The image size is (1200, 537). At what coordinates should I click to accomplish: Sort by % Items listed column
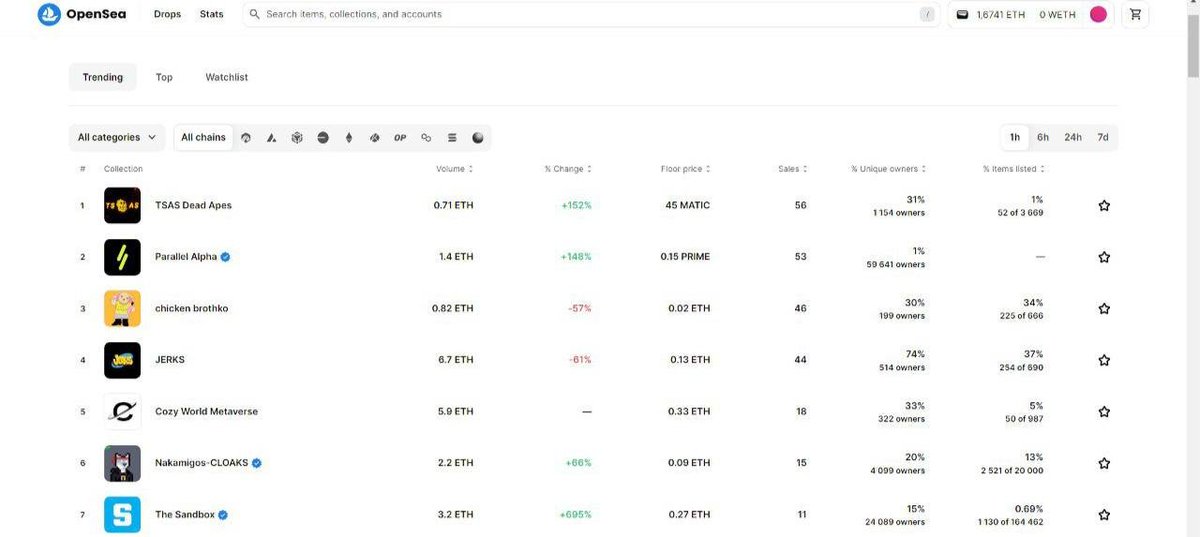pyautogui.click(x=1015, y=169)
